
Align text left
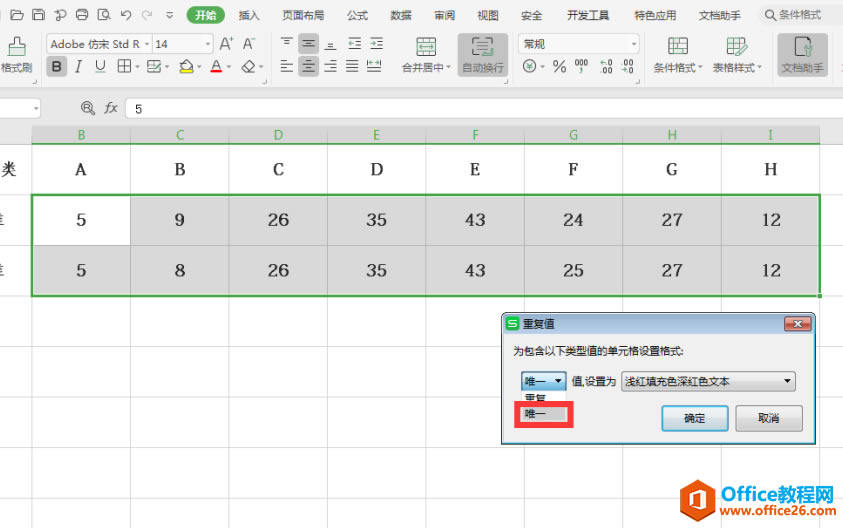[287, 66]
